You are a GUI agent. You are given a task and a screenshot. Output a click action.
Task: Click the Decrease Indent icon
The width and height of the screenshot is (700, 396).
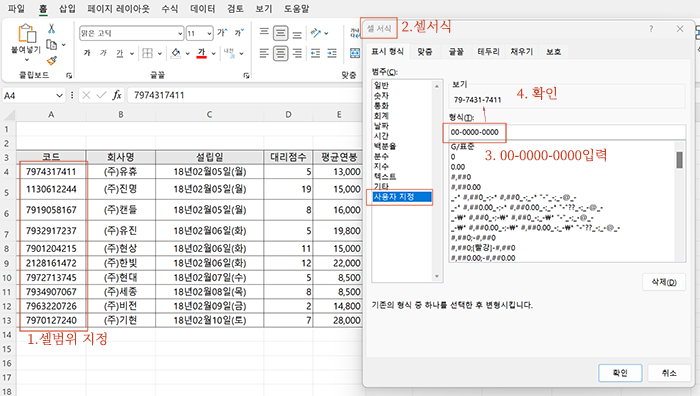(x=316, y=54)
